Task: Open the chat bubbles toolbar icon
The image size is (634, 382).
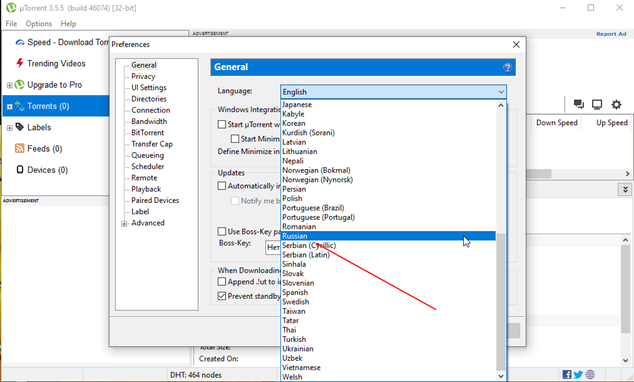Action: [579, 105]
